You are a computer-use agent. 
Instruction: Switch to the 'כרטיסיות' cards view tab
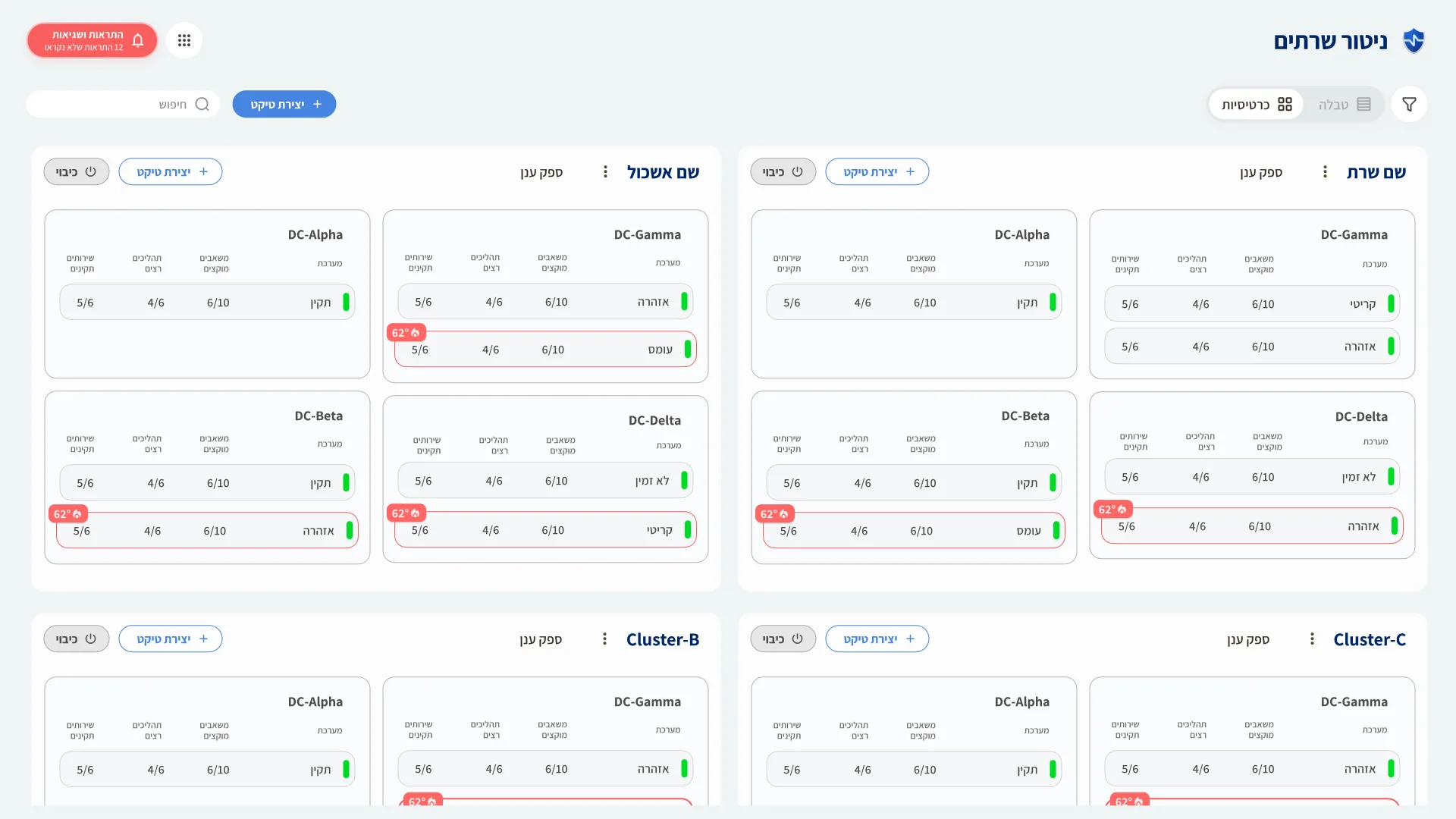coord(1257,105)
